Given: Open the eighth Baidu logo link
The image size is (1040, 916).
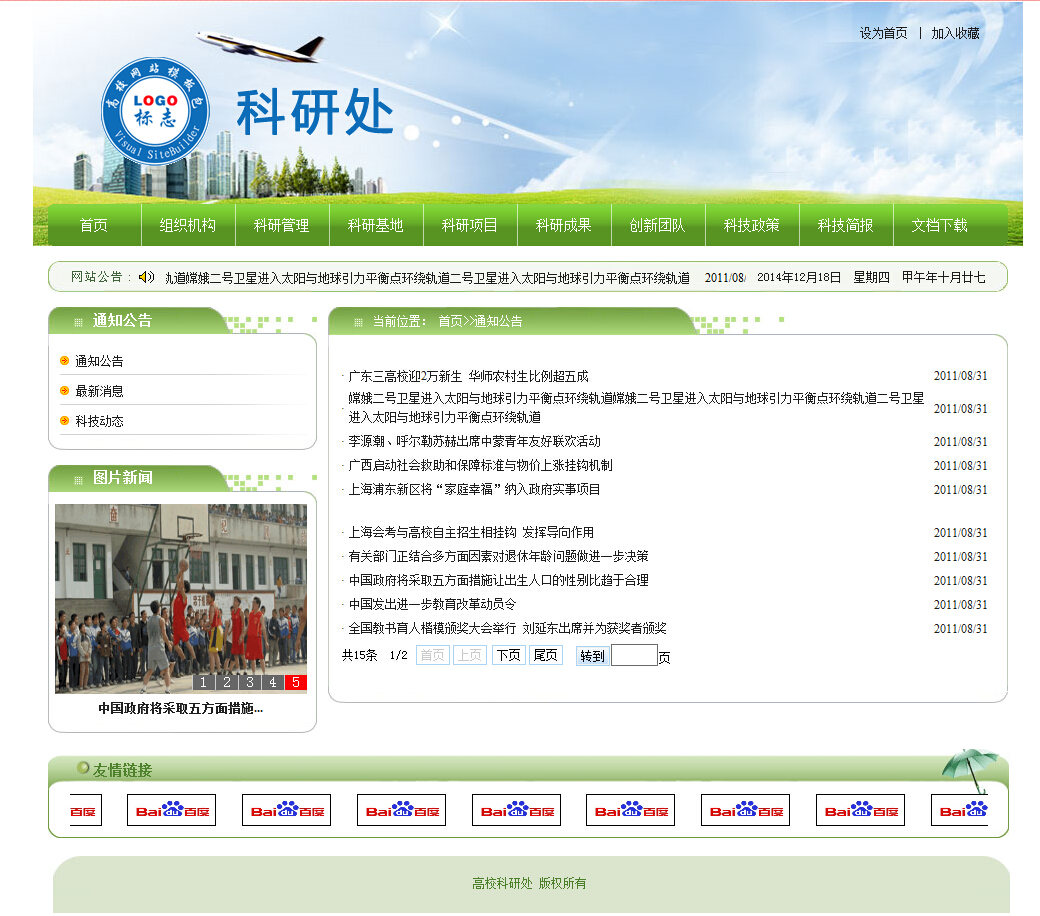Looking at the screenshot, I should click(x=860, y=810).
